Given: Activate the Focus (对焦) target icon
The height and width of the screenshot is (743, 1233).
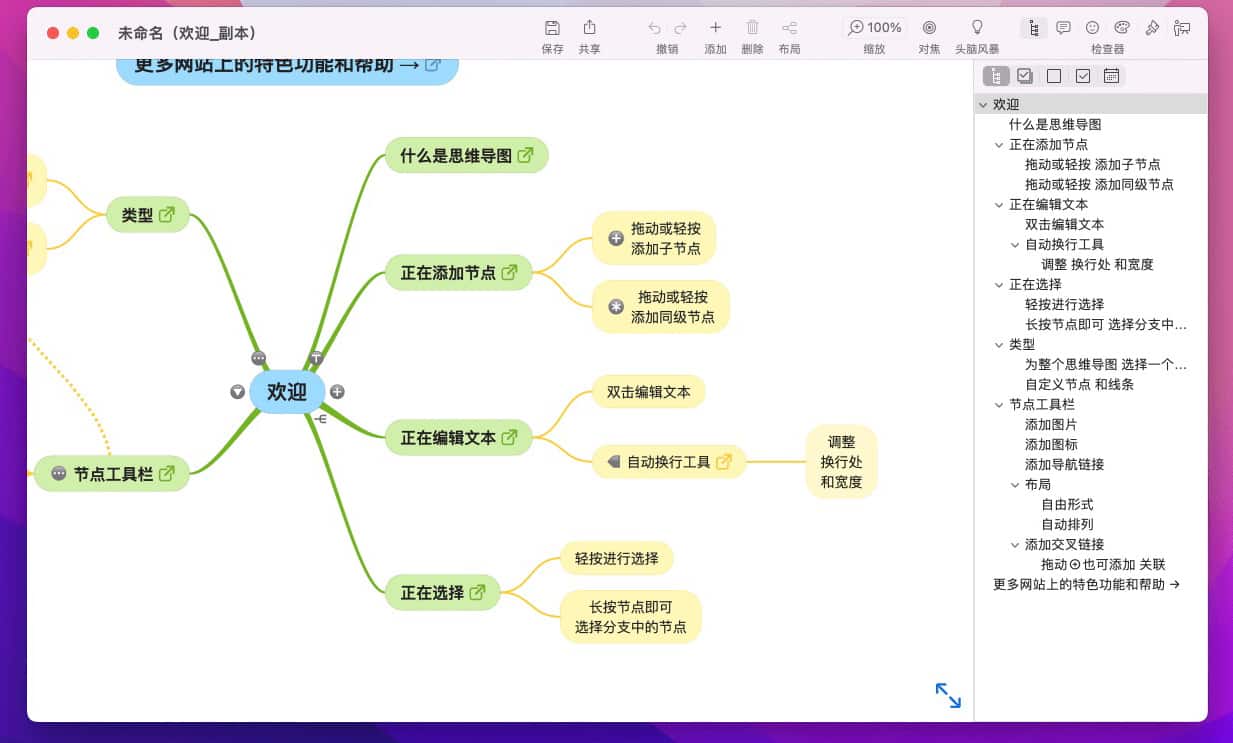Looking at the screenshot, I should (x=929, y=28).
